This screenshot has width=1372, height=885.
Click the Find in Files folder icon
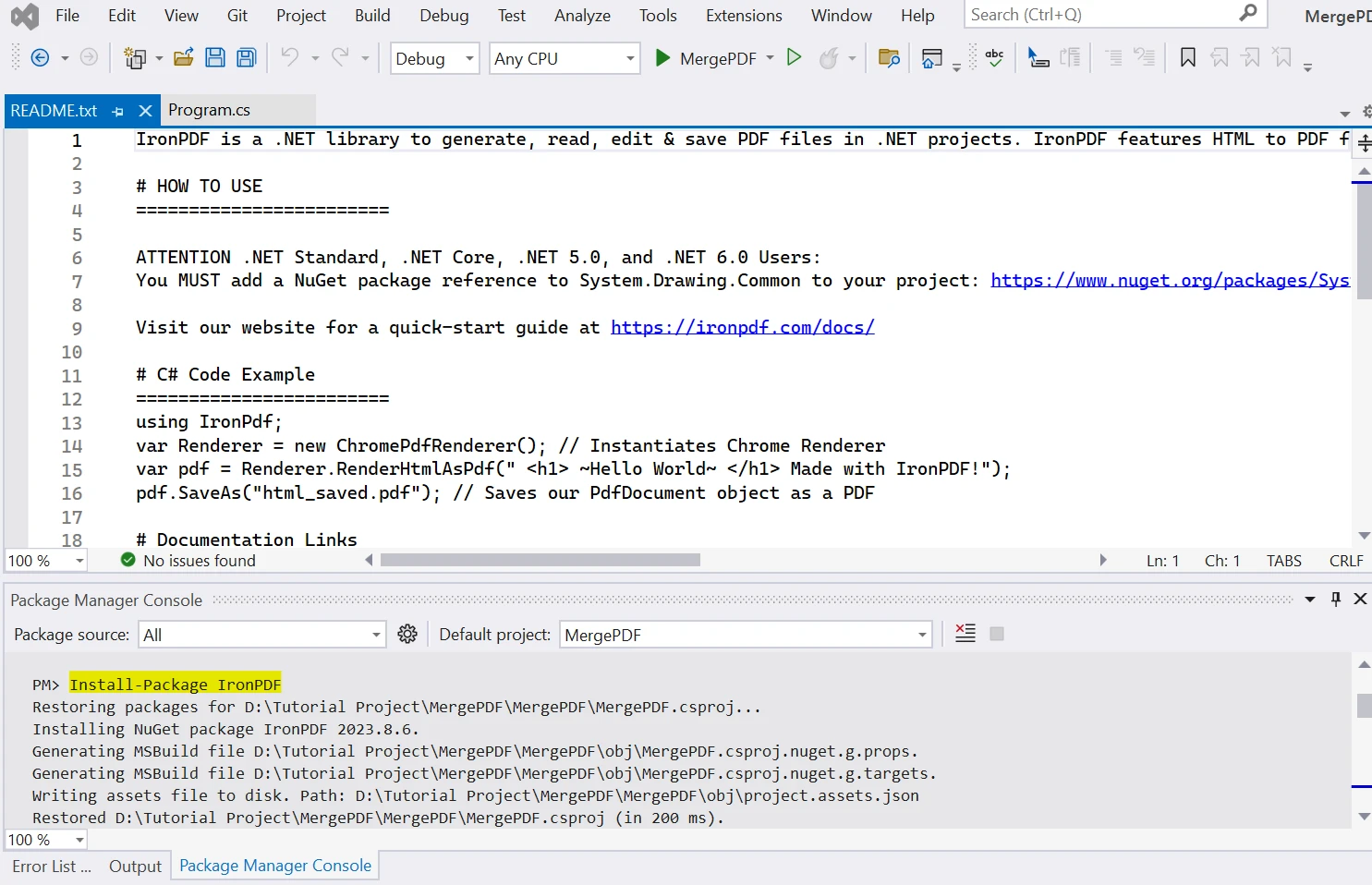click(x=889, y=58)
